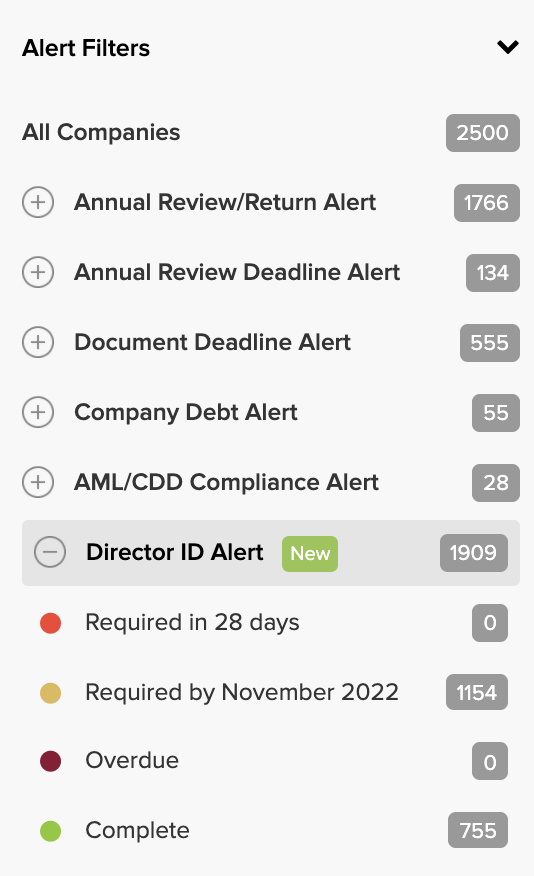534x876 pixels.
Task: Collapse Director ID Alert minus icon
Action: 50,552
